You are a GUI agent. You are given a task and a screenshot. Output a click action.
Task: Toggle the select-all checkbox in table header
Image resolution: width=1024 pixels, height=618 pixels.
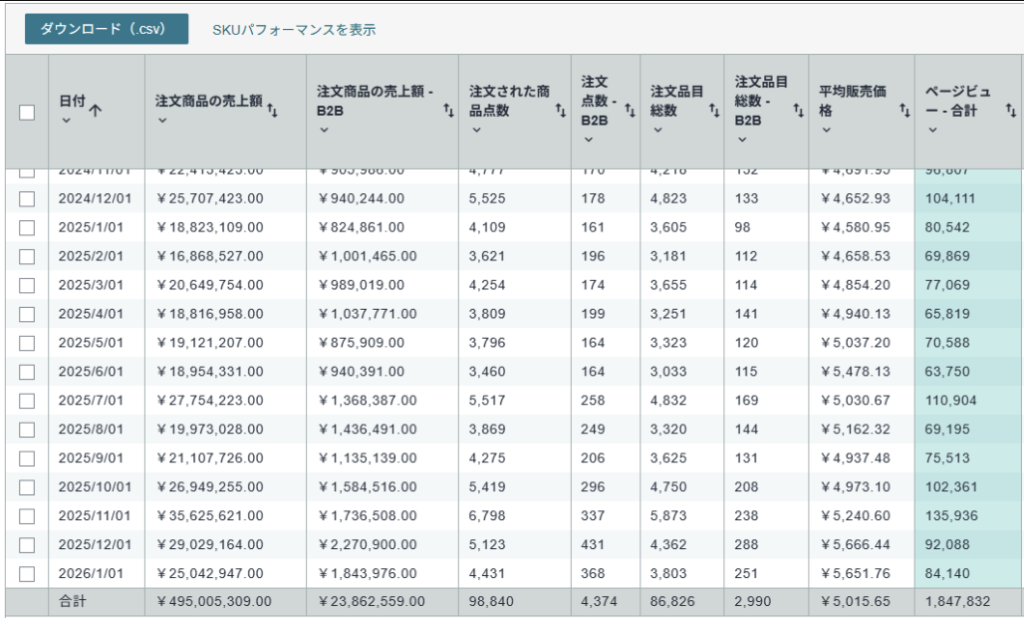[x=27, y=112]
